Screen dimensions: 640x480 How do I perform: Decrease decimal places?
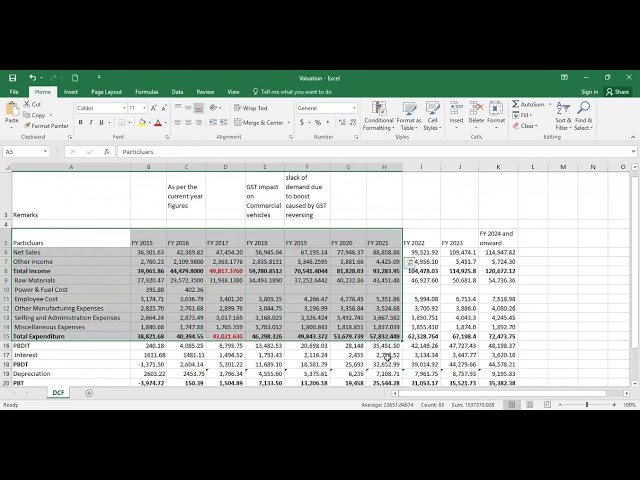coord(353,122)
